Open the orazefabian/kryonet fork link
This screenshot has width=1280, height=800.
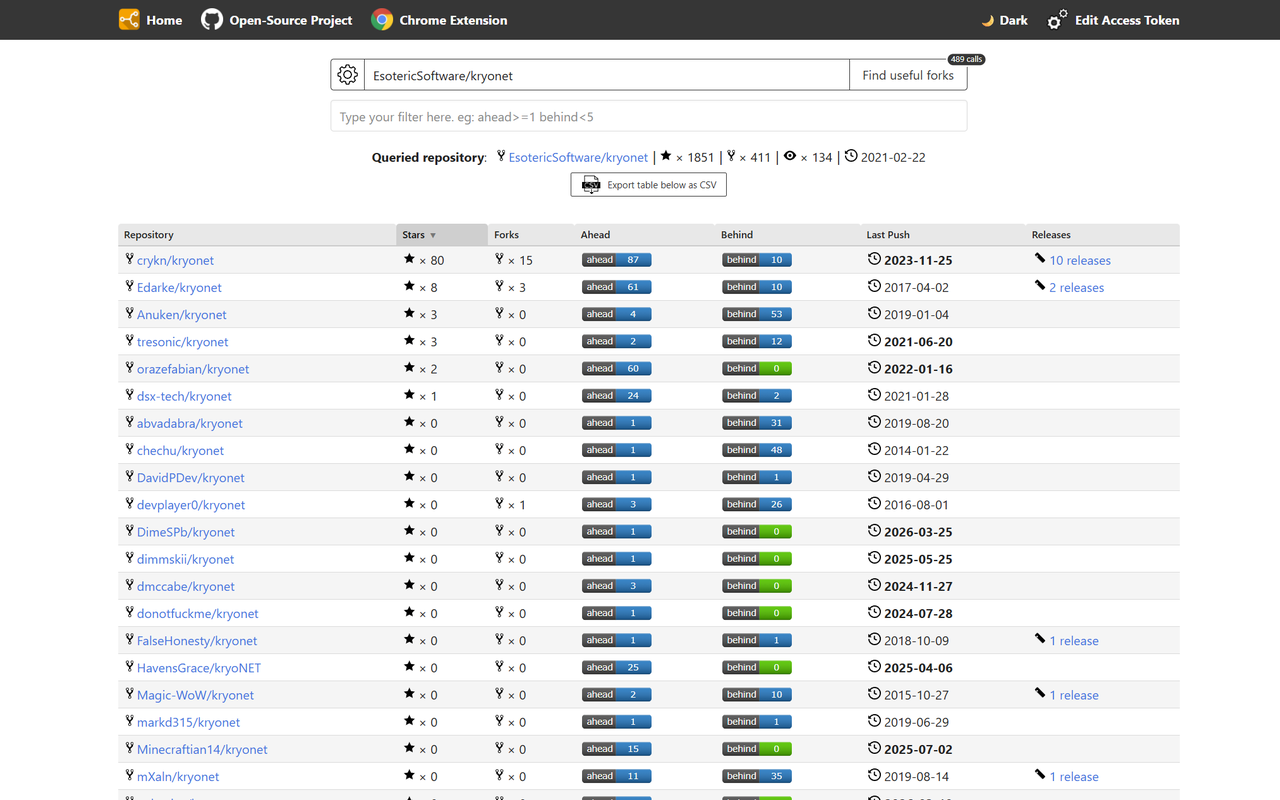click(x=193, y=369)
